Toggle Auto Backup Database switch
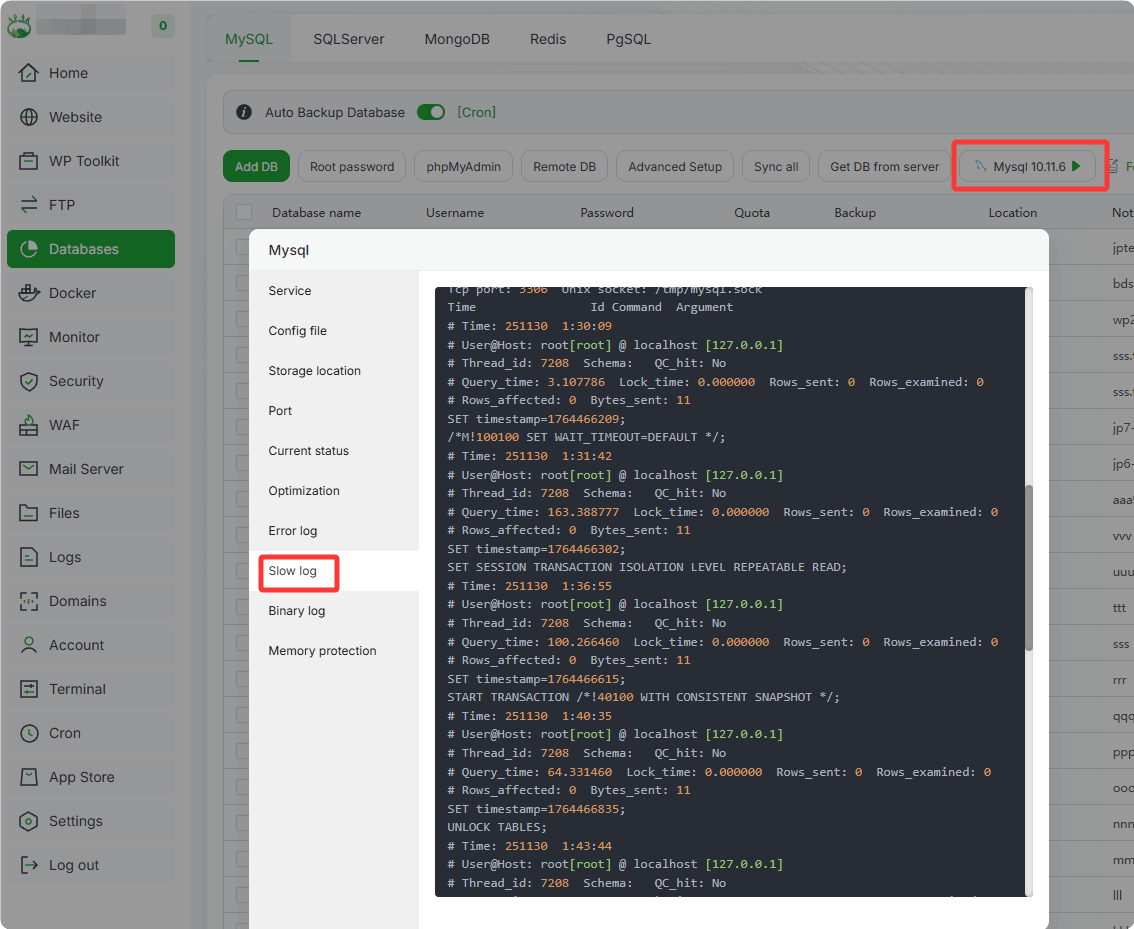The height and width of the screenshot is (929, 1134). [x=431, y=112]
